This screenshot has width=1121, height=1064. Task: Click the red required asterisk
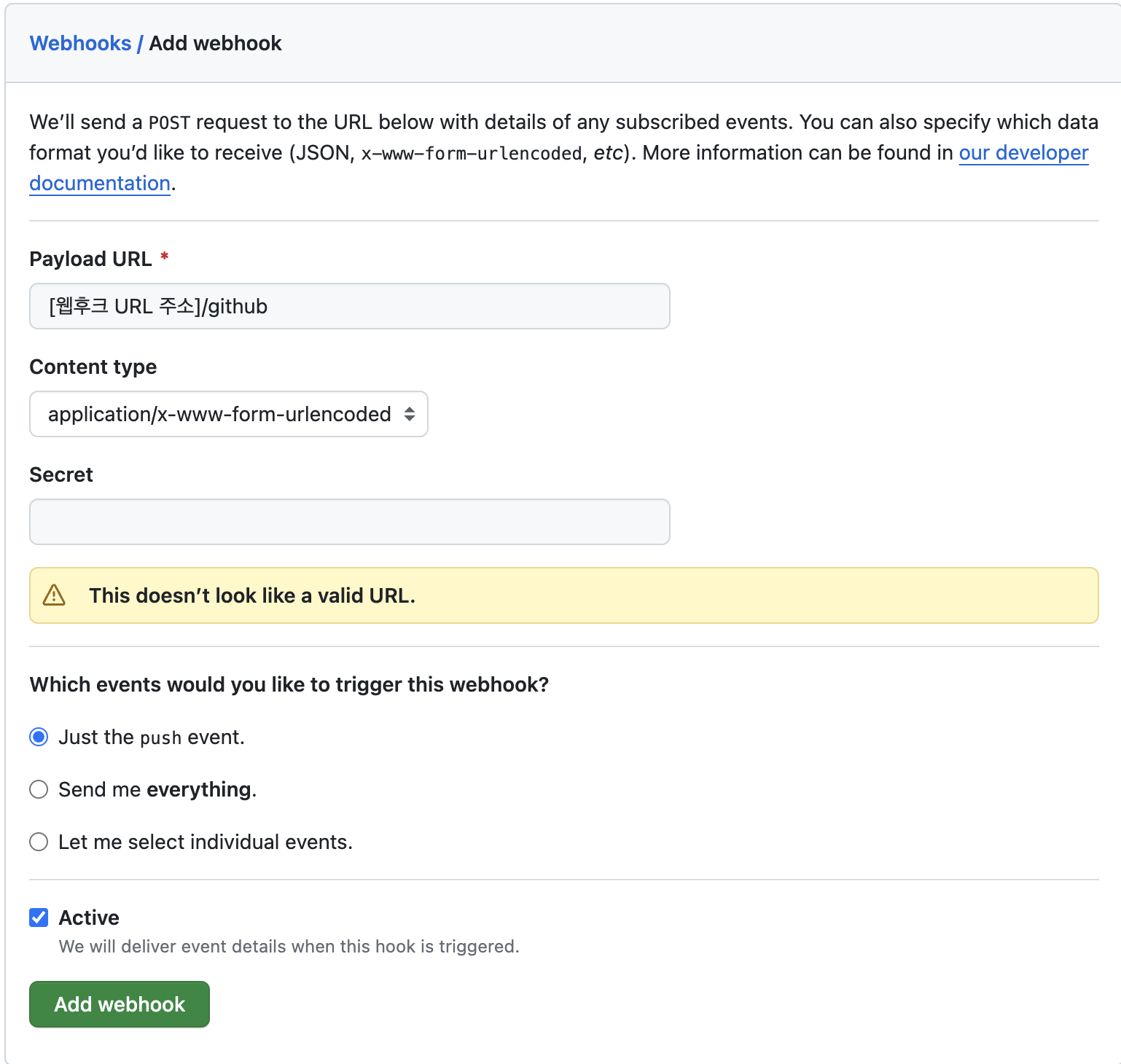[165, 257]
